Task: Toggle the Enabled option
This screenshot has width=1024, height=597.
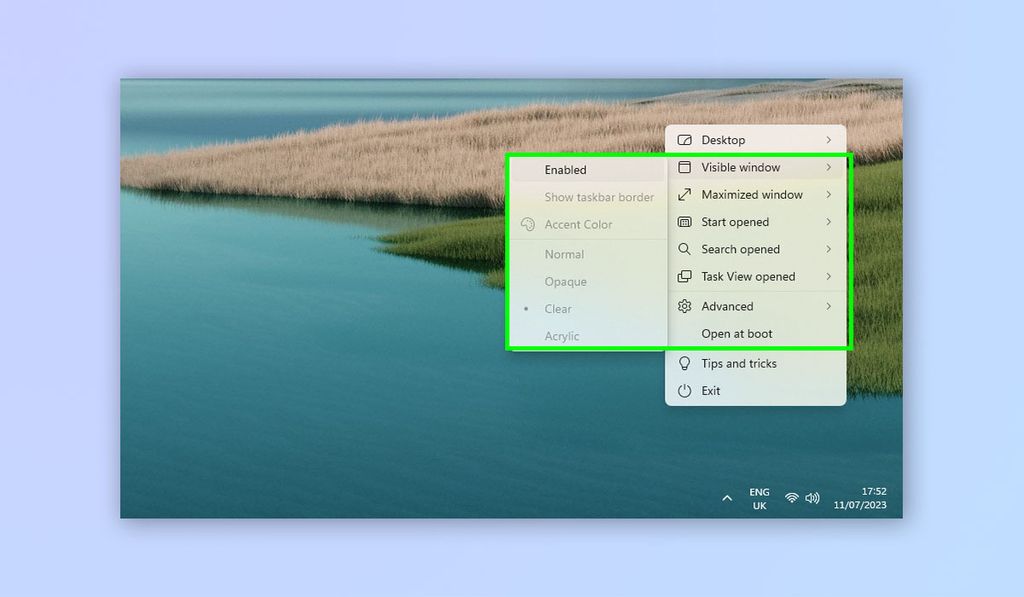Action: [565, 169]
